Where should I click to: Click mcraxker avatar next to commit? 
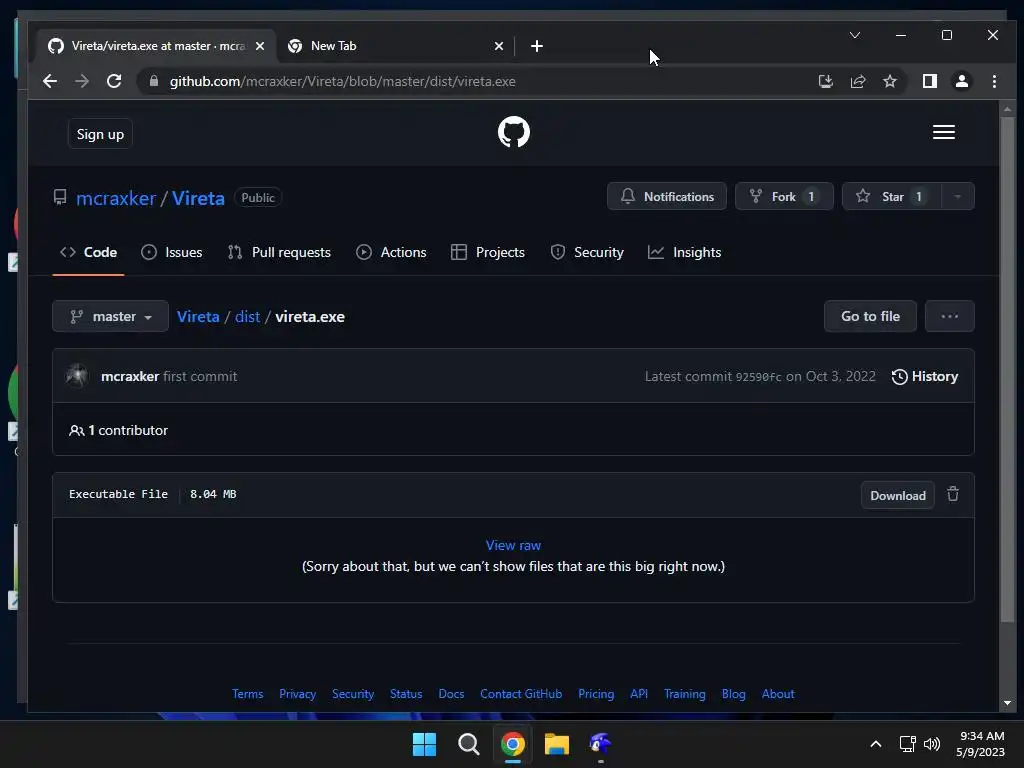[x=77, y=376]
